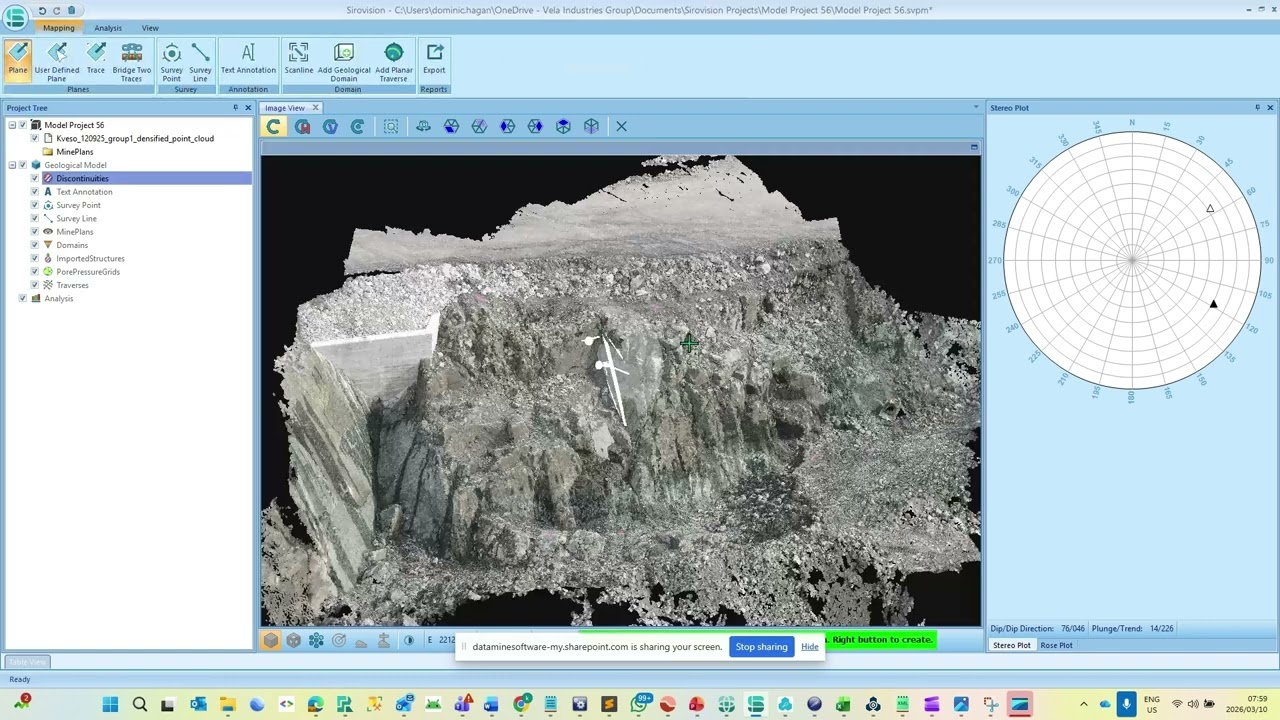Viewport: 1280px width, 720px height.
Task: Click the filled black triangle on stereo plot
Action: click(x=1213, y=304)
